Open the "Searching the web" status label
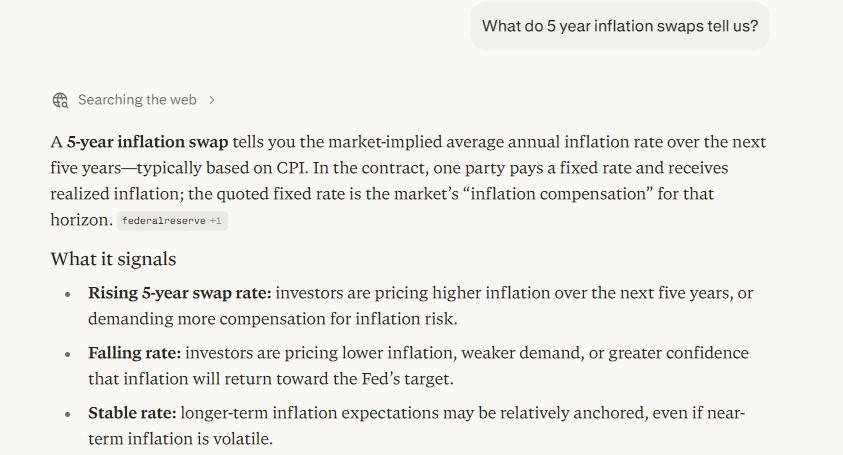This screenshot has height=455, width=843. 137,100
